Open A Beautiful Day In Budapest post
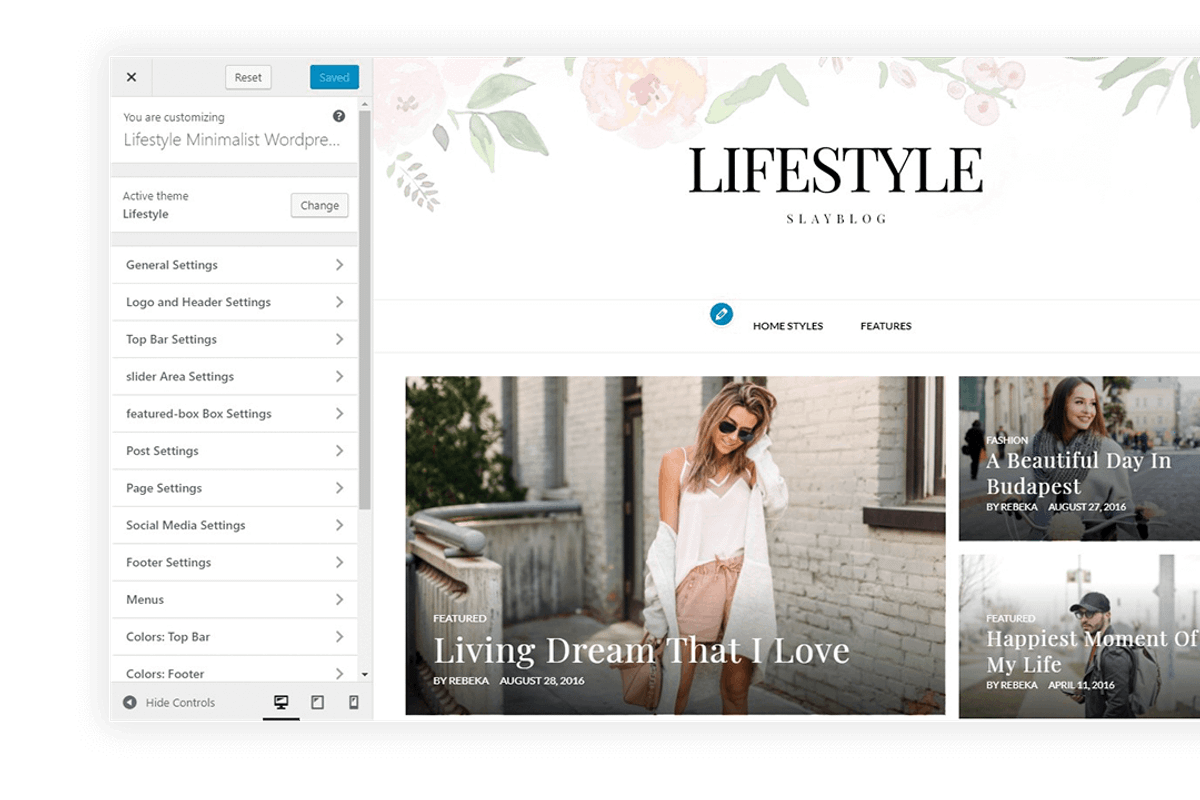1200x800 pixels. pyautogui.click(x=1078, y=474)
